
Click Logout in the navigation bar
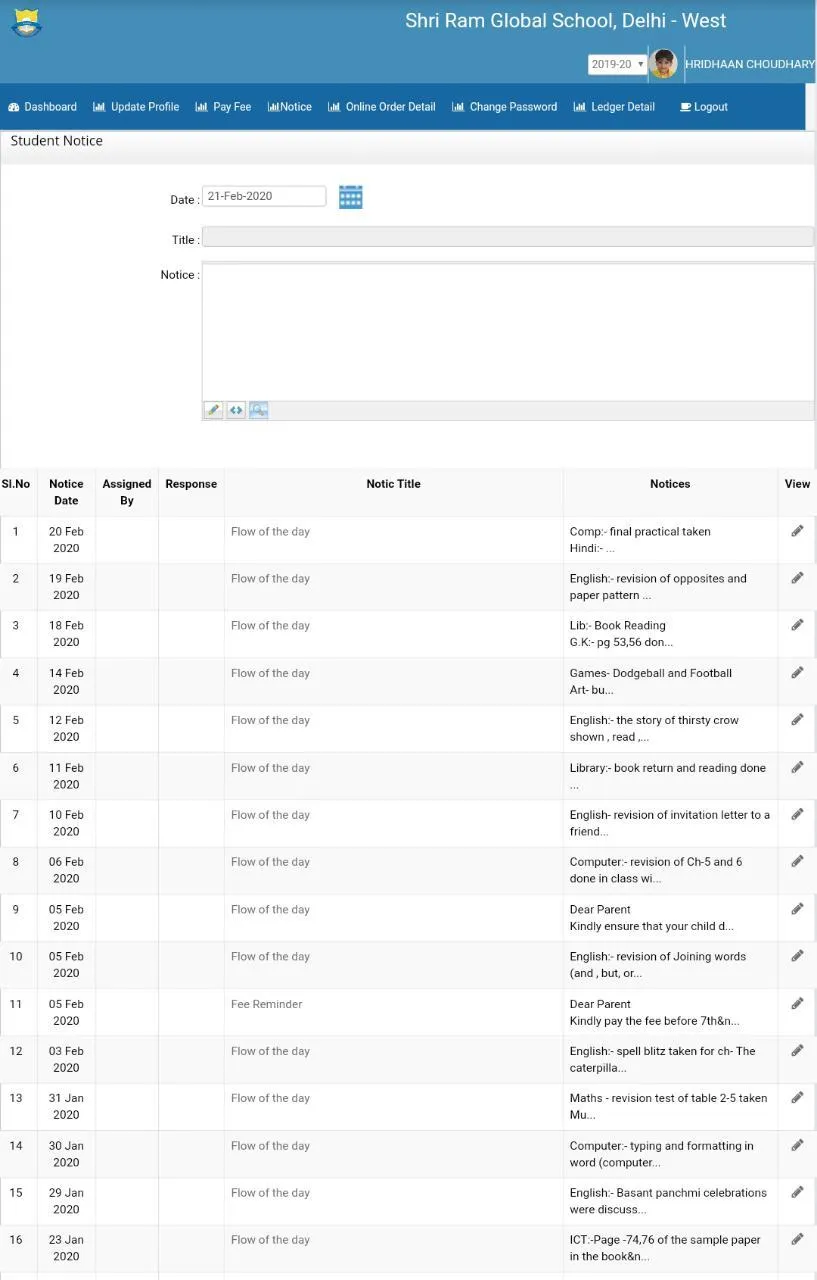704,107
